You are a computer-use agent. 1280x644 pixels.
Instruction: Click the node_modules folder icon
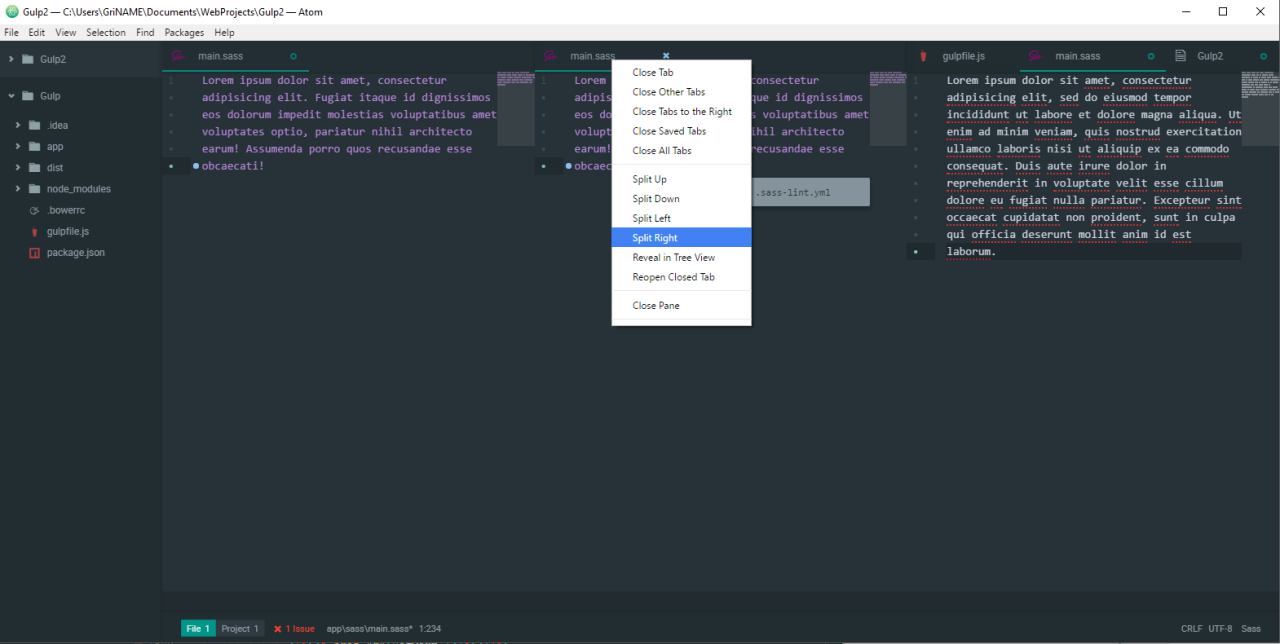click(35, 189)
